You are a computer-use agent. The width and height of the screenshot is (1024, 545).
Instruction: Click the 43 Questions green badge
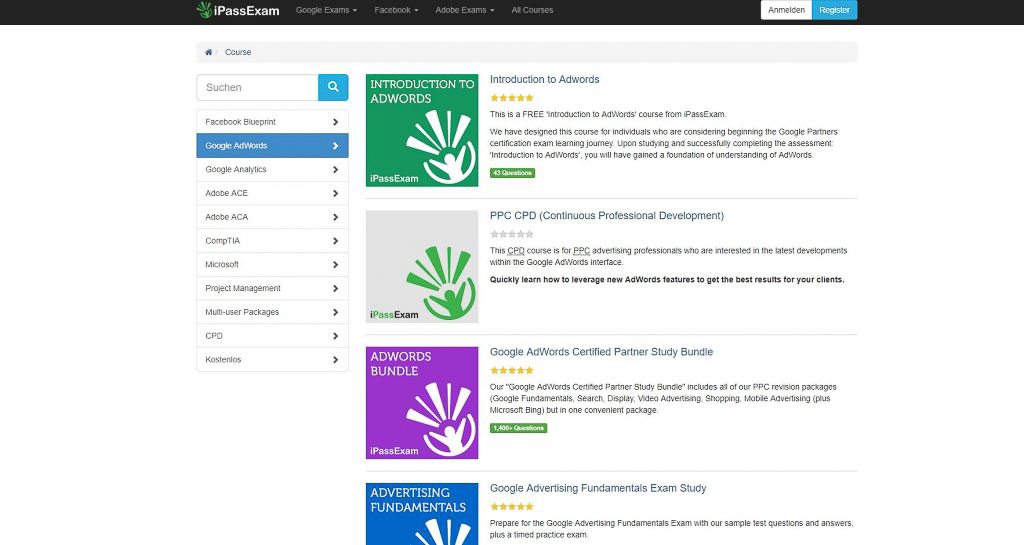pyautogui.click(x=512, y=173)
